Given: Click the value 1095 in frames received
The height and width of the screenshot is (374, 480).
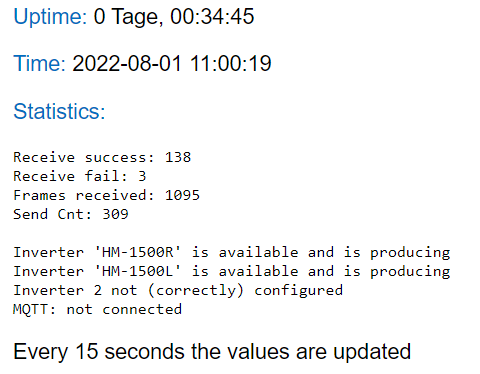Looking at the screenshot, I should click(x=182, y=195).
